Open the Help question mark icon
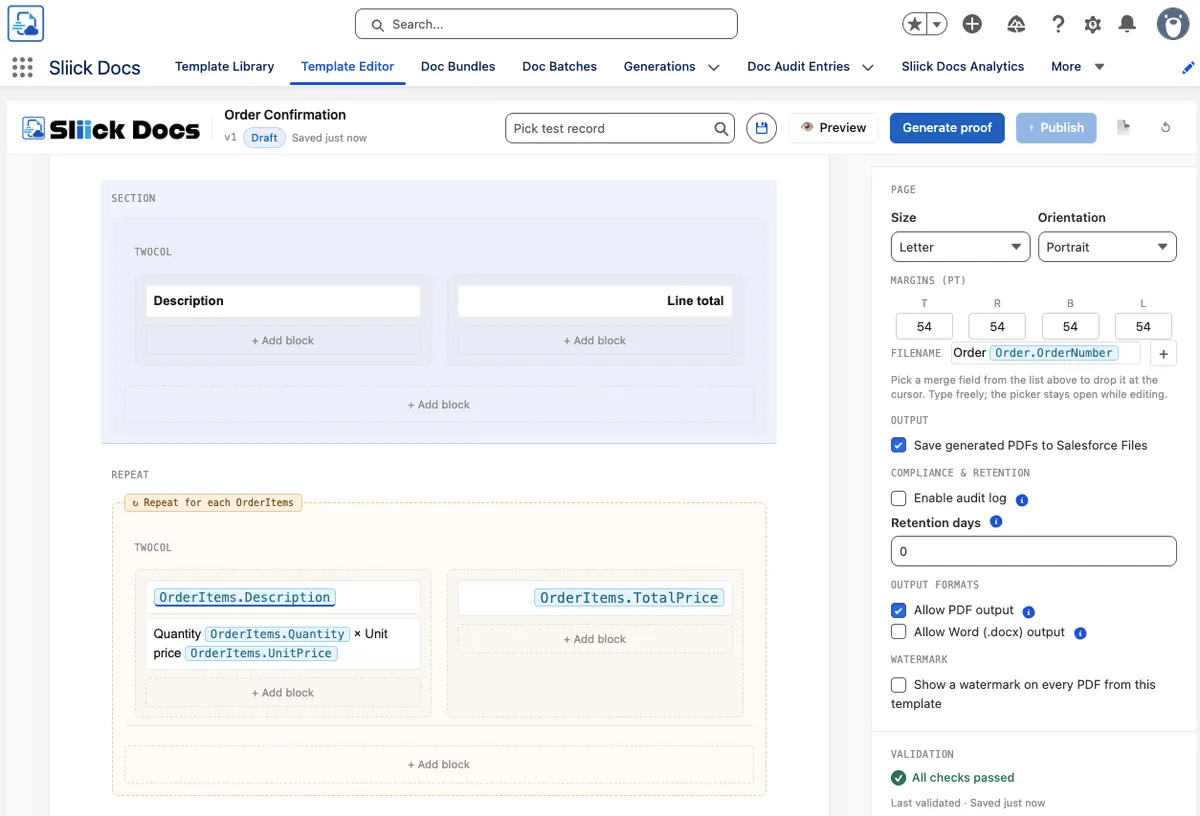The image size is (1200, 816). pyautogui.click(x=1058, y=25)
